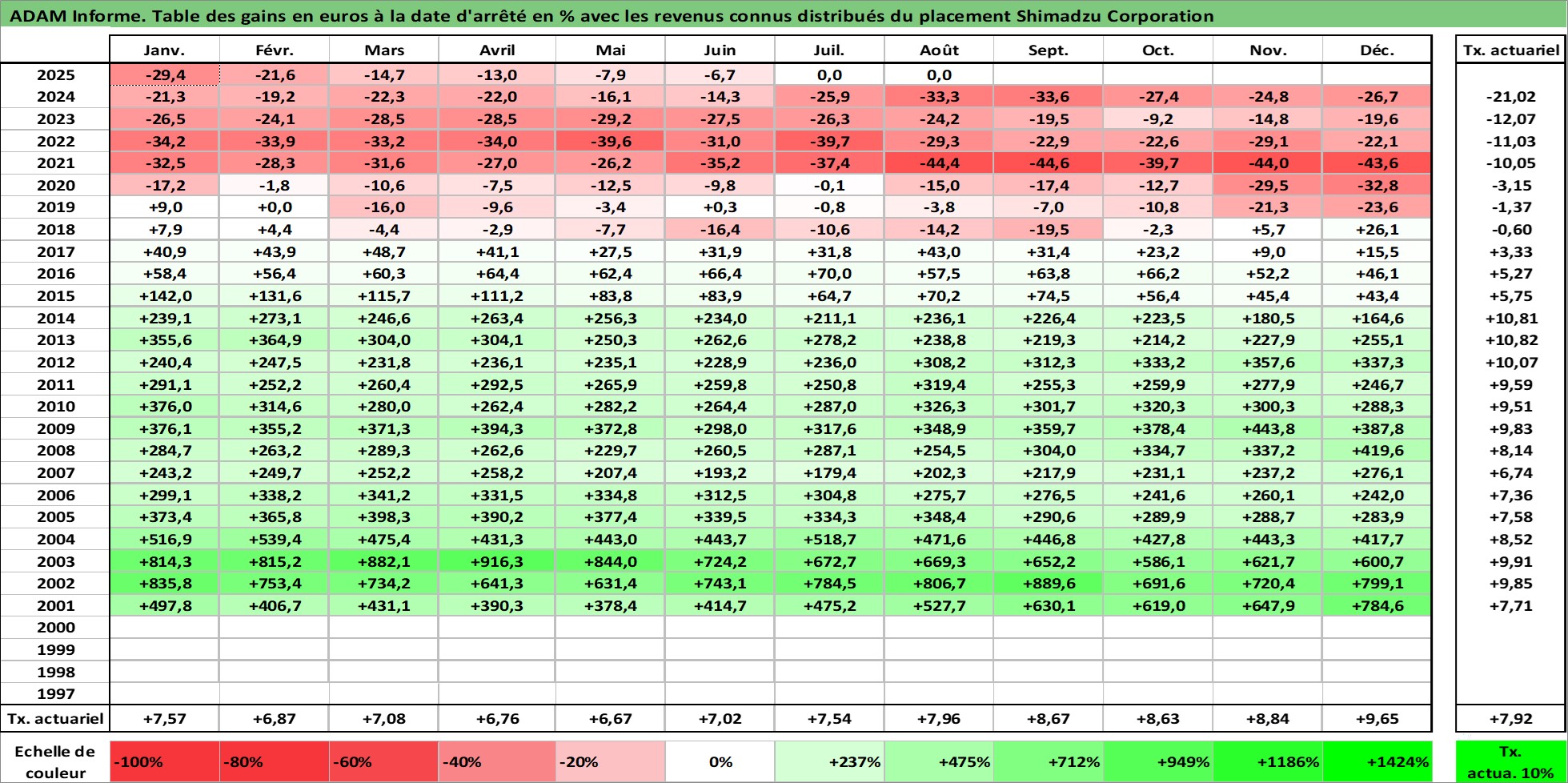
Task: Select the -21,02 actuarial rate for 2024
Action: click(x=1510, y=97)
